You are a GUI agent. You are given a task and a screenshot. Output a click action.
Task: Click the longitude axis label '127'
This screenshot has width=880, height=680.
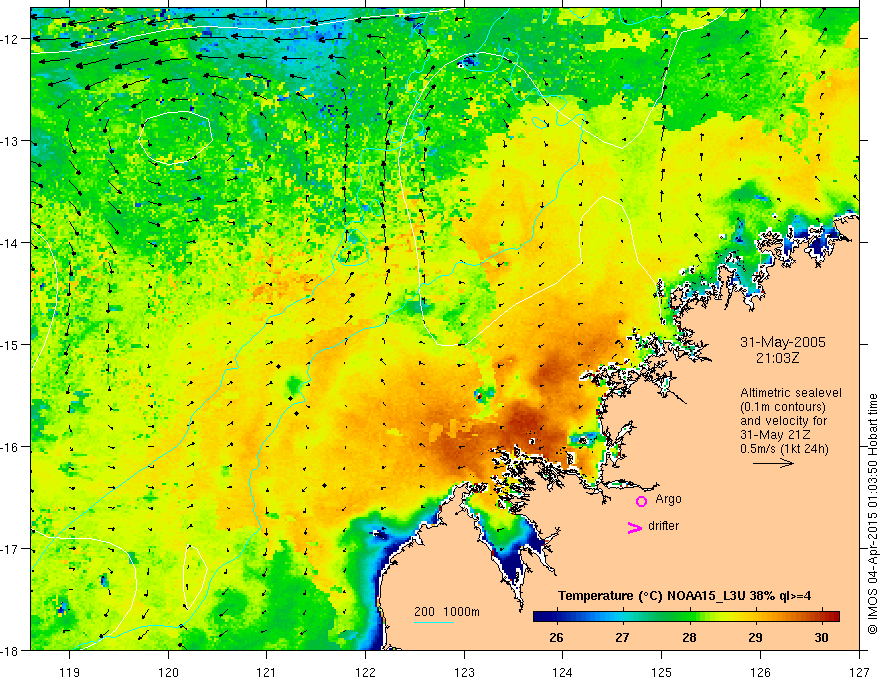coord(859,672)
